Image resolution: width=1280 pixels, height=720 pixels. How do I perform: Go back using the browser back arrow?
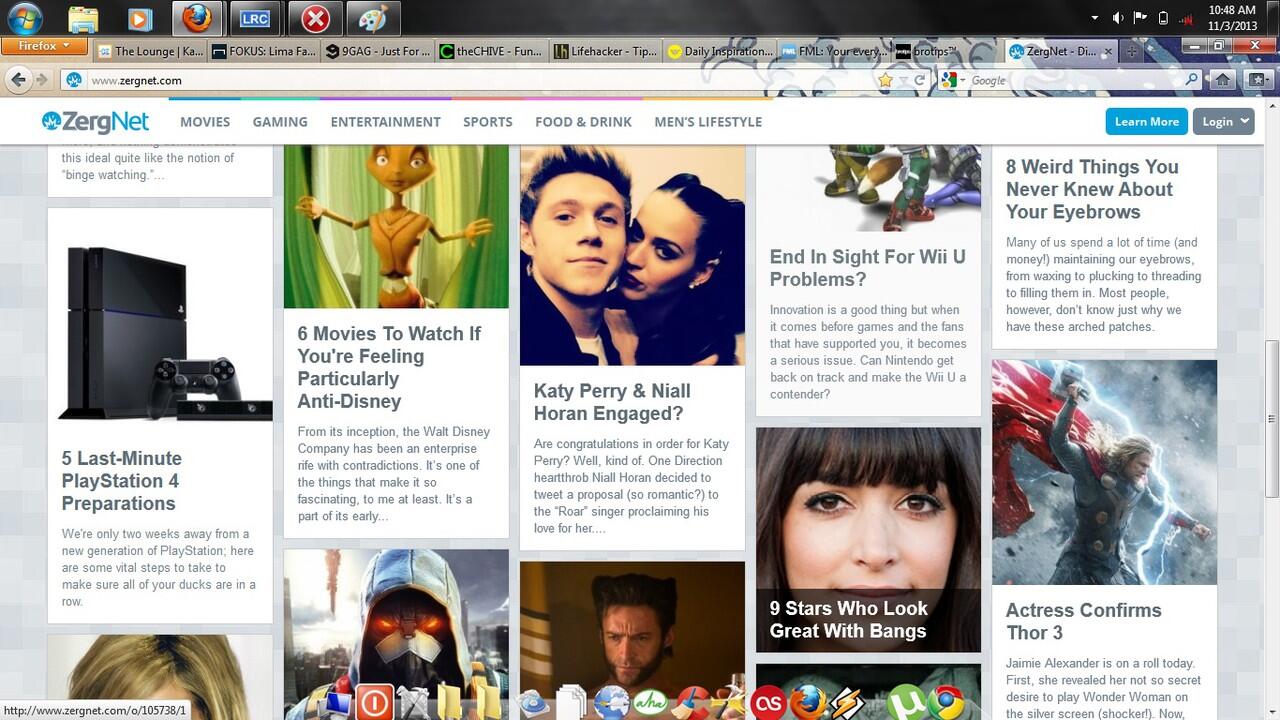(x=18, y=80)
